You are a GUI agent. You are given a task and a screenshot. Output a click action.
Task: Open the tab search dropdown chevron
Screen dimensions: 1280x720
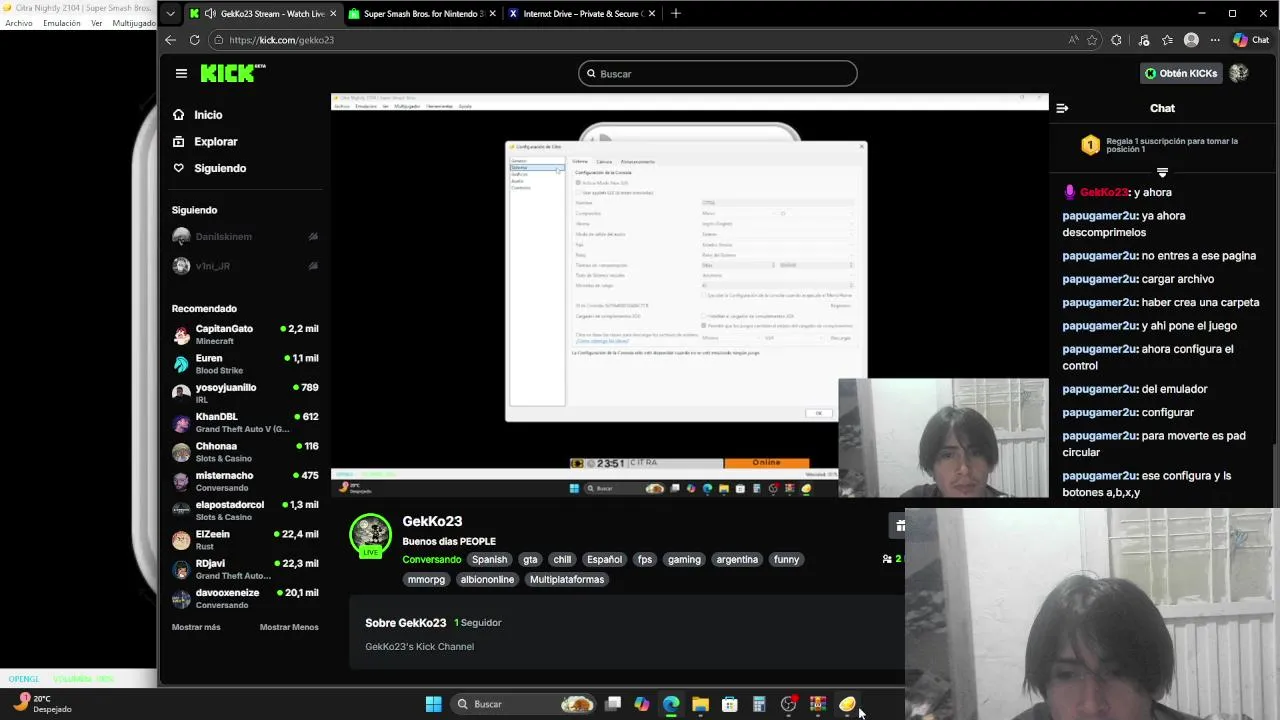tap(171, 14)
